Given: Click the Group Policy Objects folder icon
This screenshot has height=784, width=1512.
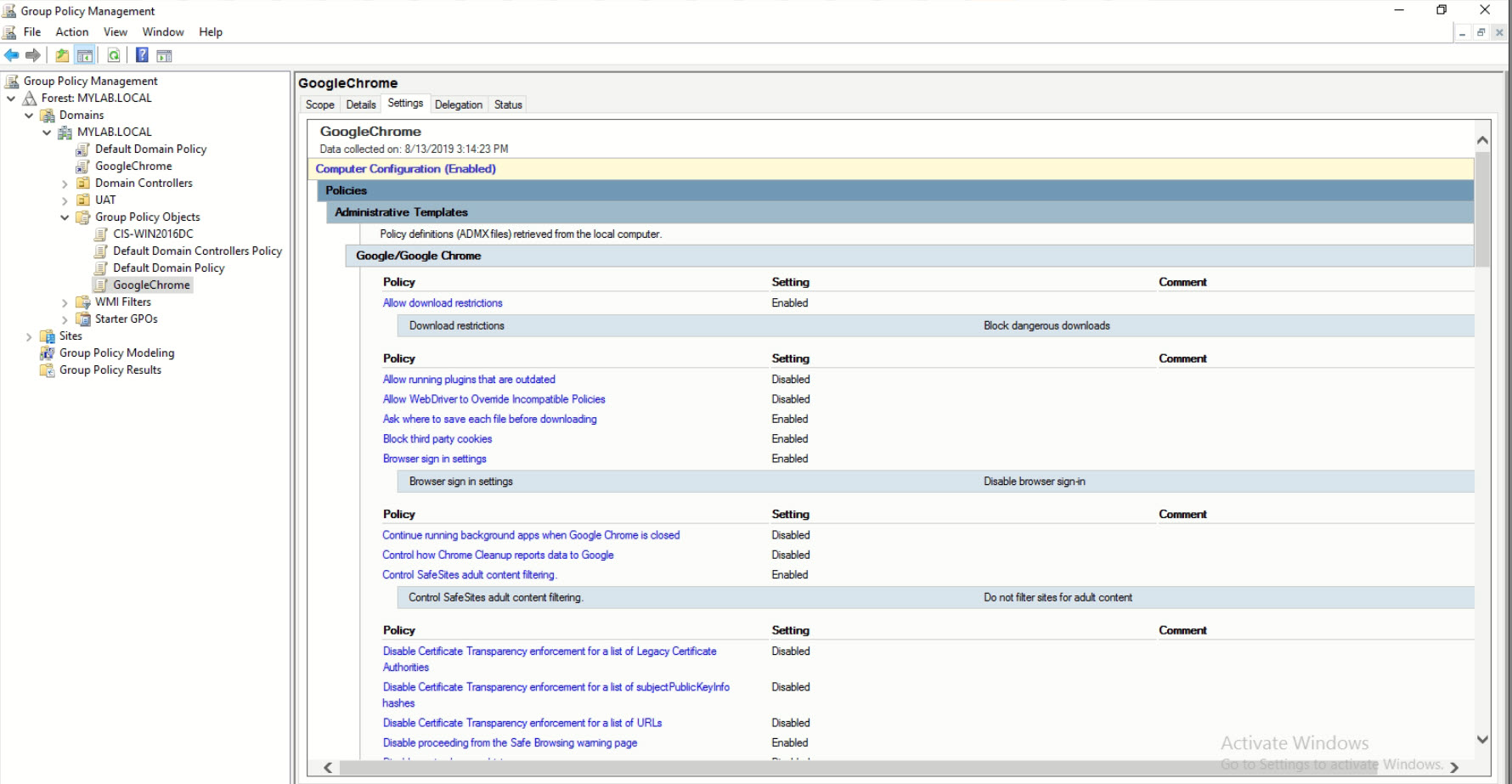Looking at the screenshot, I should coord(83,217).
